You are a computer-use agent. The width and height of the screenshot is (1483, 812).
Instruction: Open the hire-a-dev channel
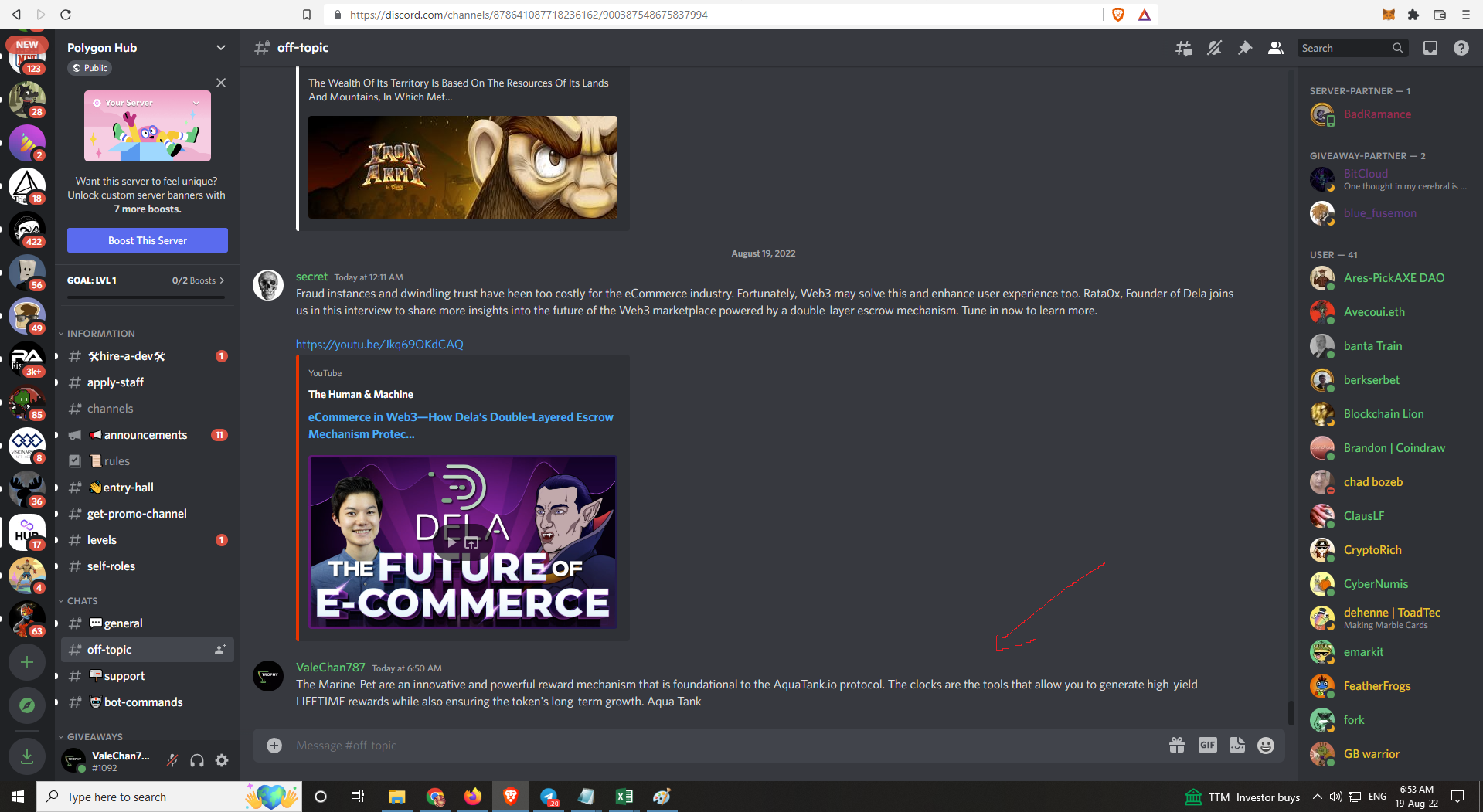147,356
